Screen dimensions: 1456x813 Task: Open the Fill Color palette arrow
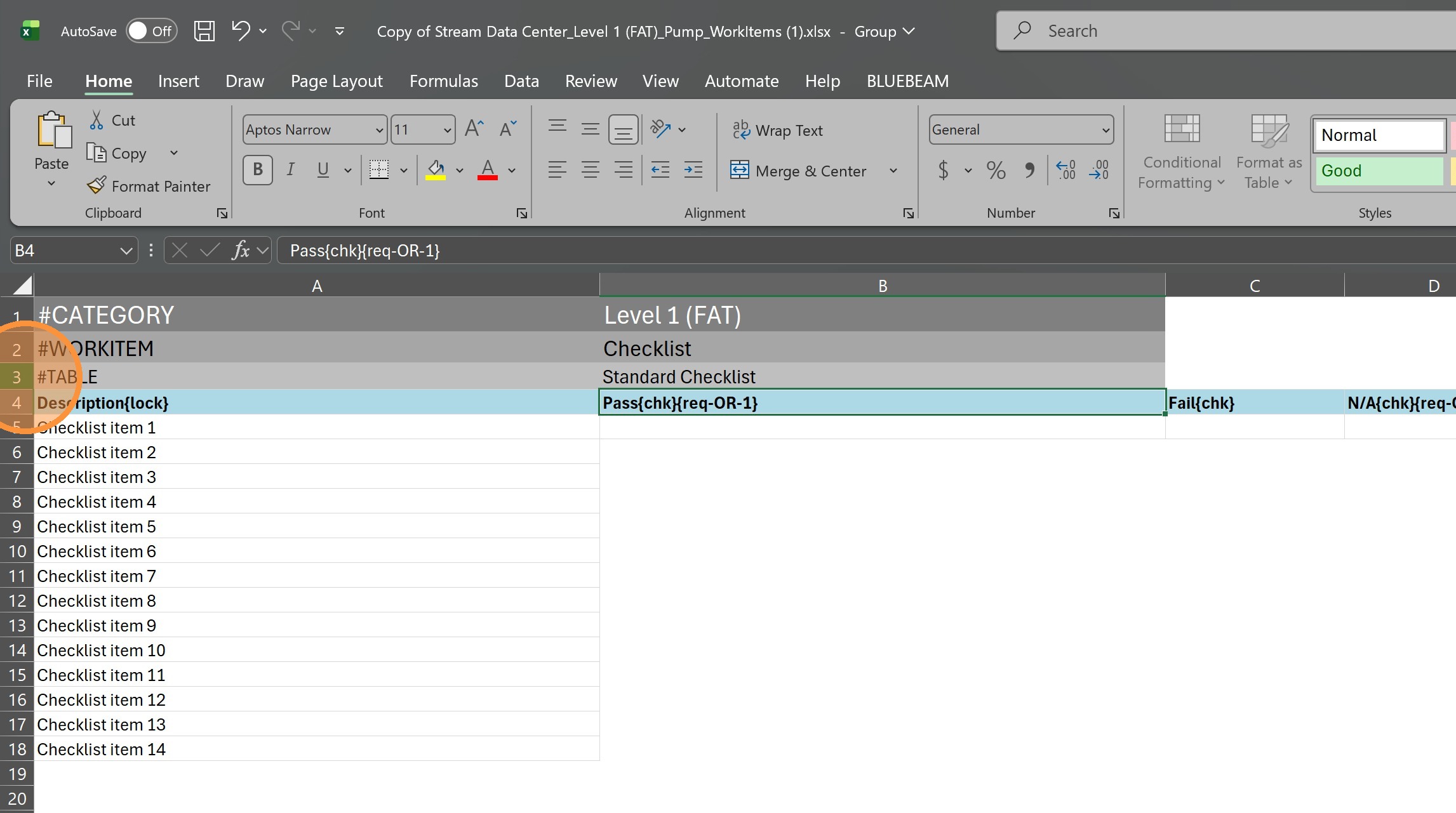(460, 170)
